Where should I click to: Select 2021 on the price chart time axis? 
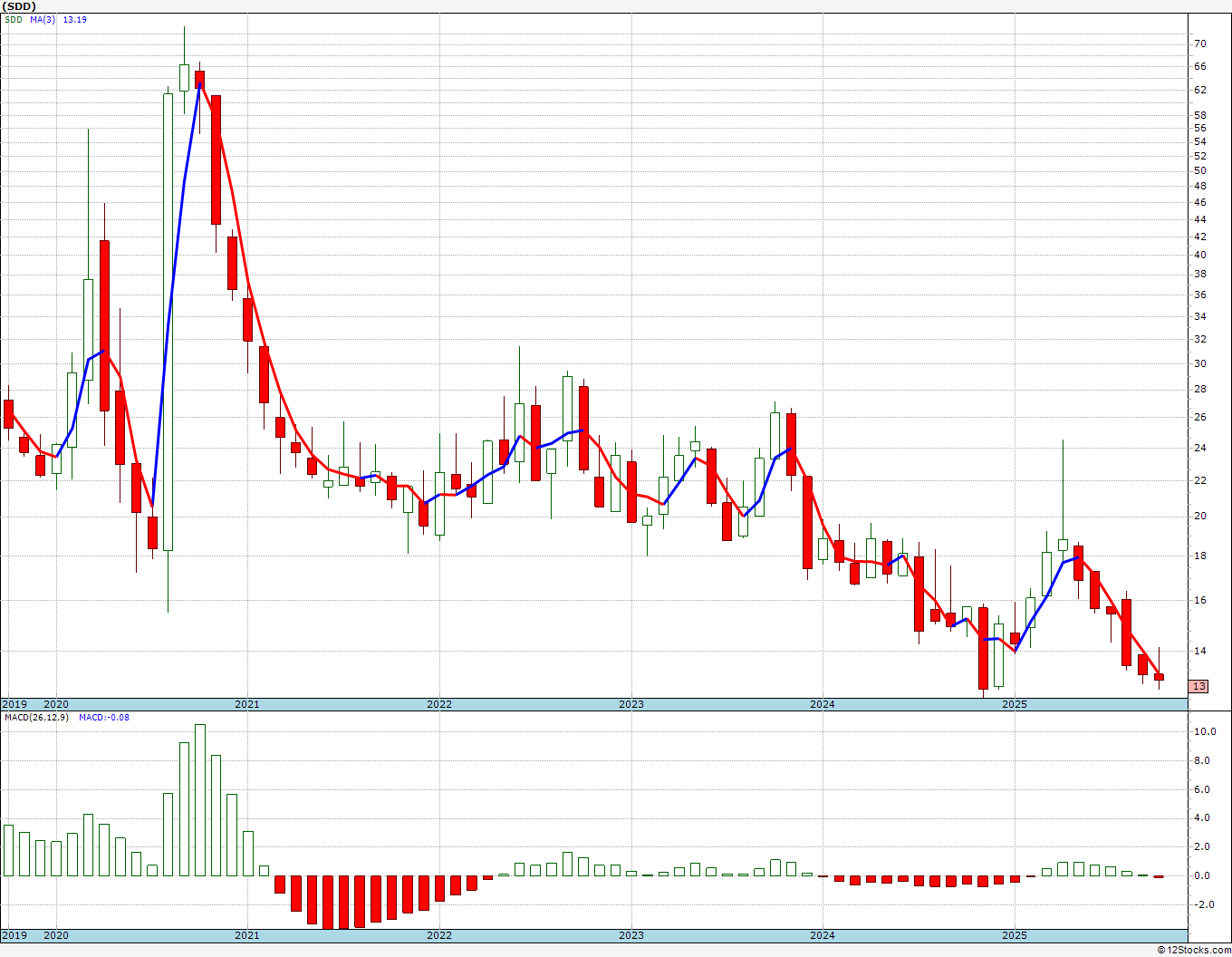pos(247,704)
